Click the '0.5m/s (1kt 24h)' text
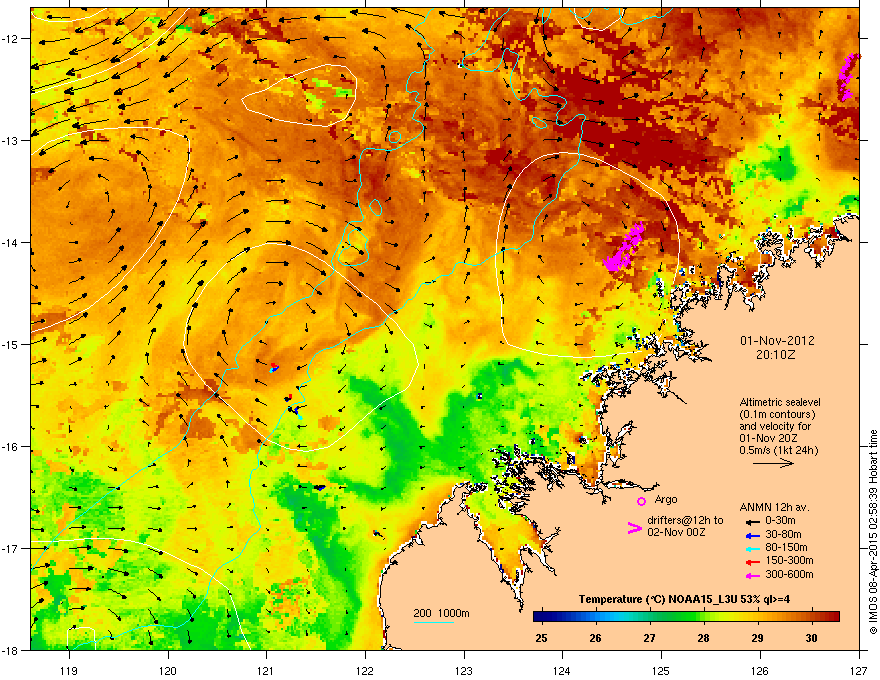The height and width of the screenshot is (680, 880). coord(778,451)
